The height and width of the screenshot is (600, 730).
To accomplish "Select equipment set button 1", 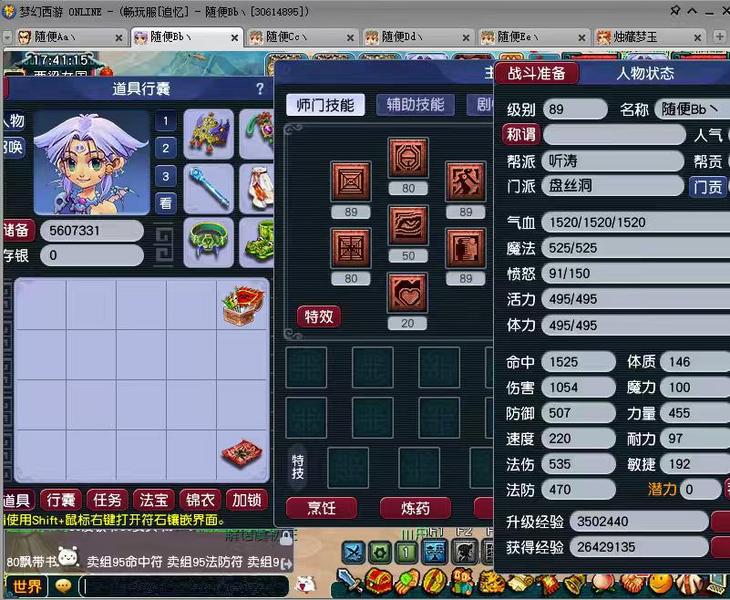I will (x=166, y=121).
